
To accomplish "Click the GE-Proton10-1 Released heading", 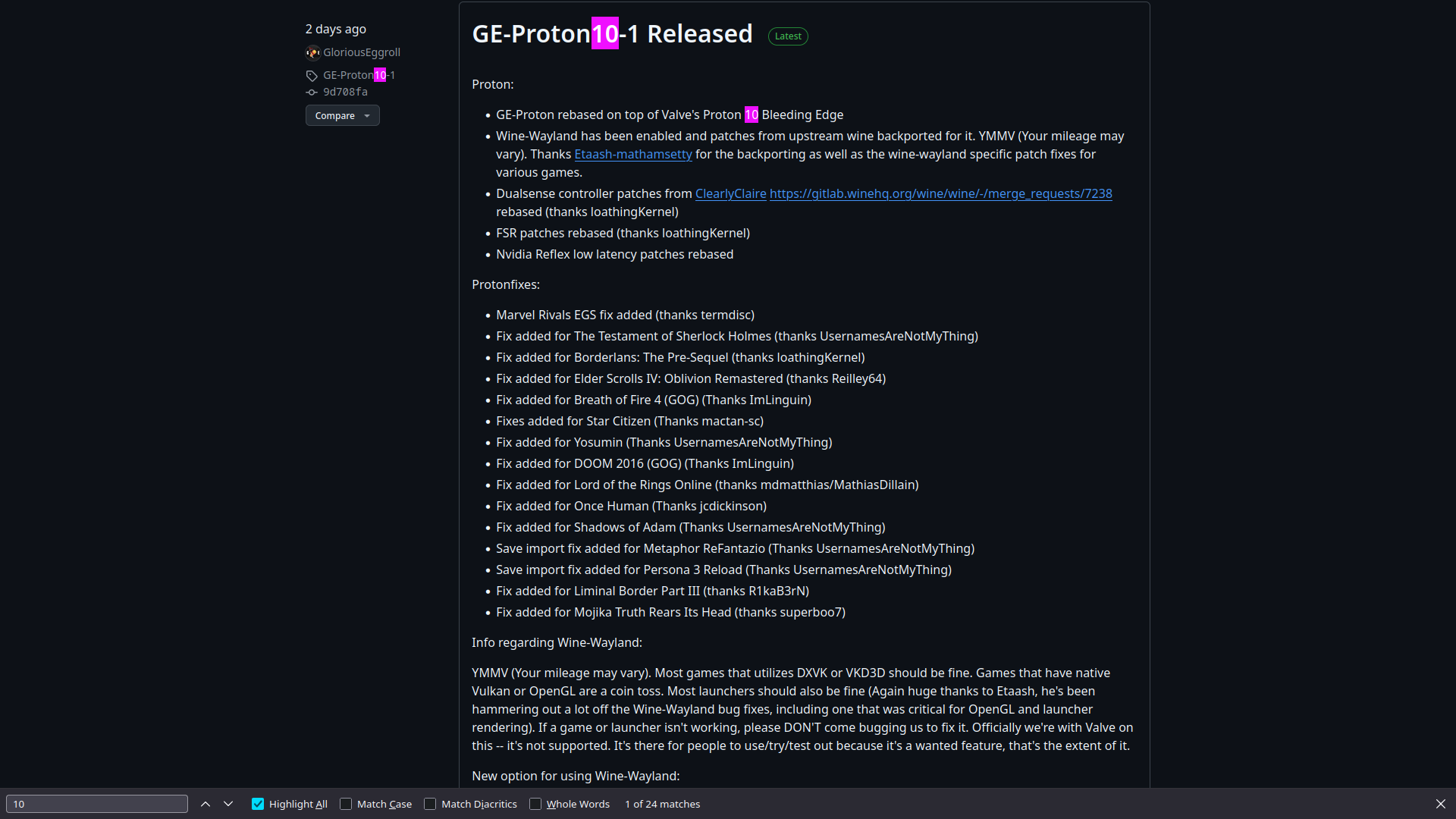I will tap(612, 33).
